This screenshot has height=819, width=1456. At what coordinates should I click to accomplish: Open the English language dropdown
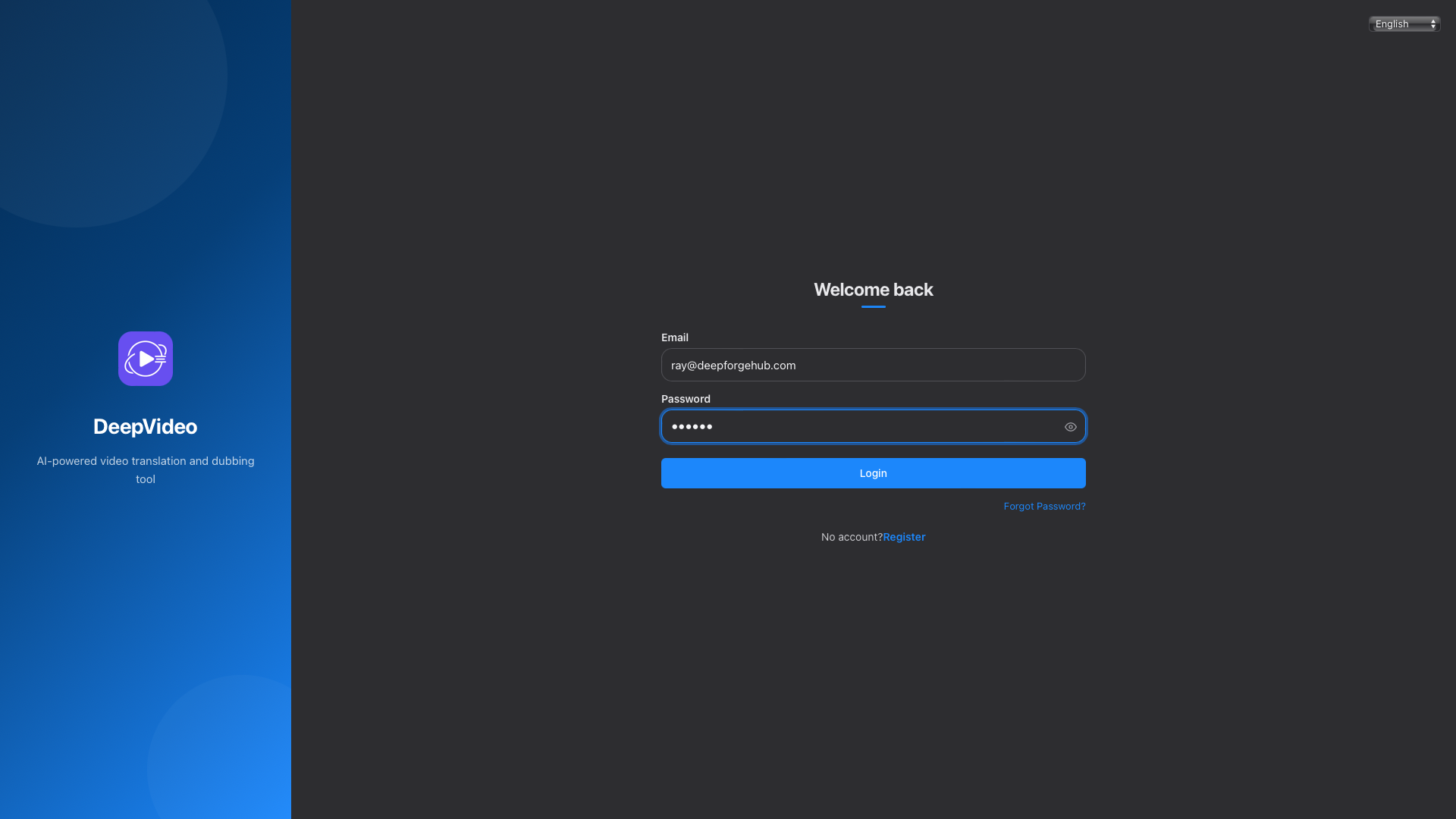(x=1404, y=24)
